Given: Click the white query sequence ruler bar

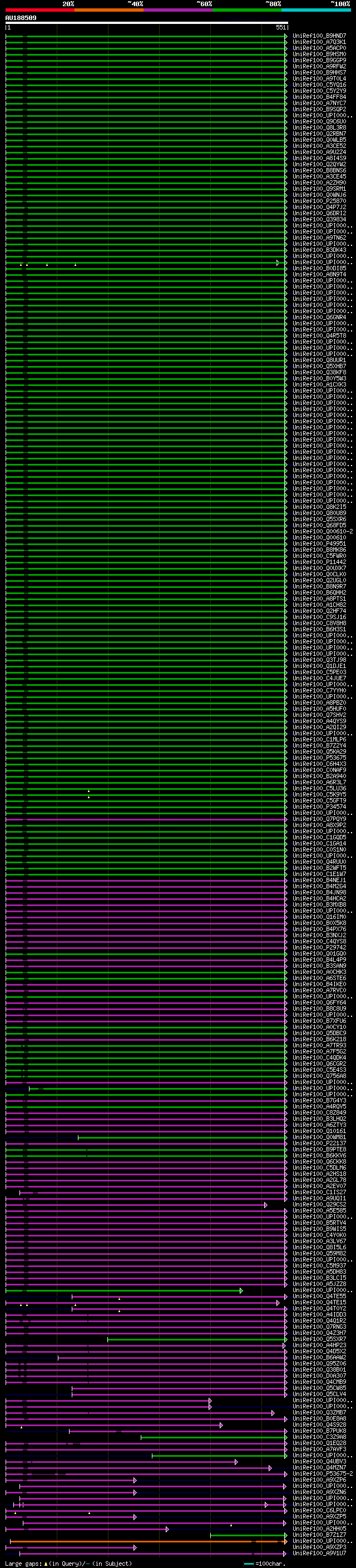Looking at the screenshot, I should 147,22.
